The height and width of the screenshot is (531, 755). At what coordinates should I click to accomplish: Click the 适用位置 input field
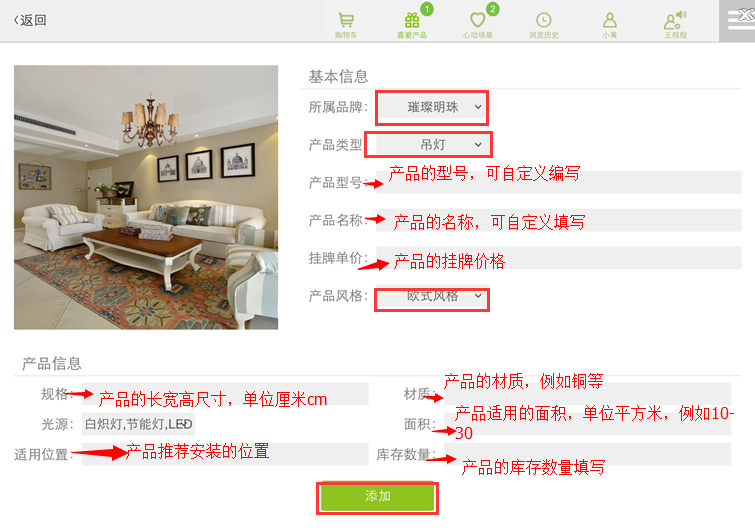225,454
